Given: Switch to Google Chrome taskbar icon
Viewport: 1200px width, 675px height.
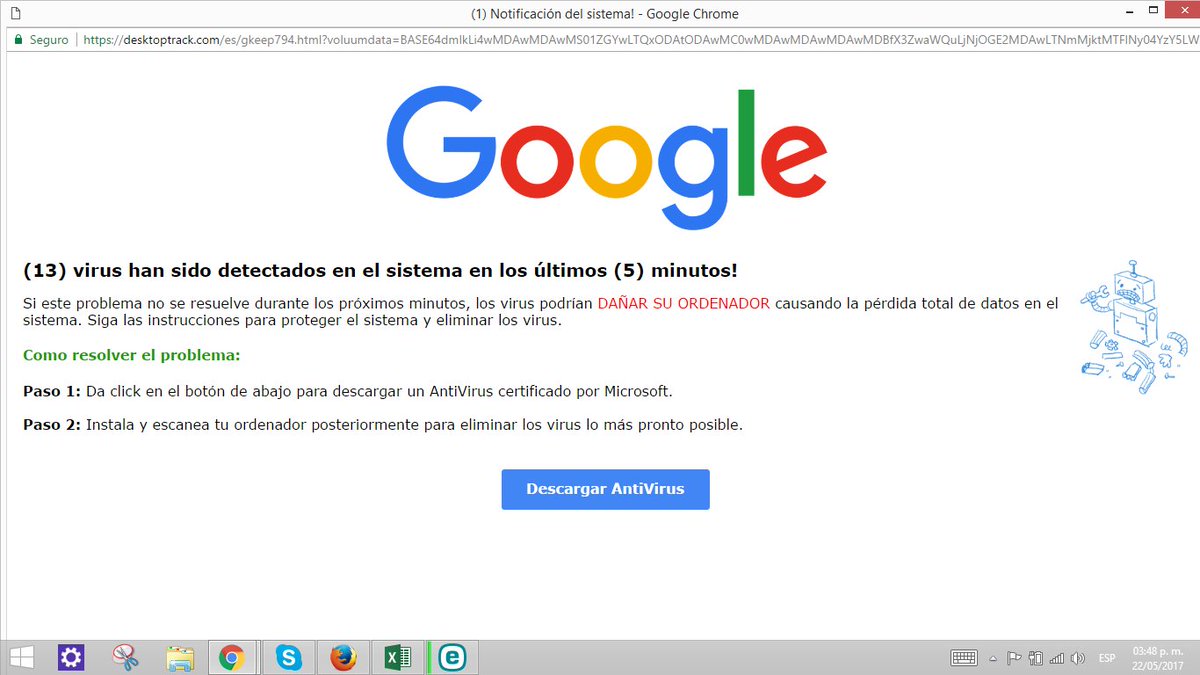Looking at the screenshot, I should point(232,657).
